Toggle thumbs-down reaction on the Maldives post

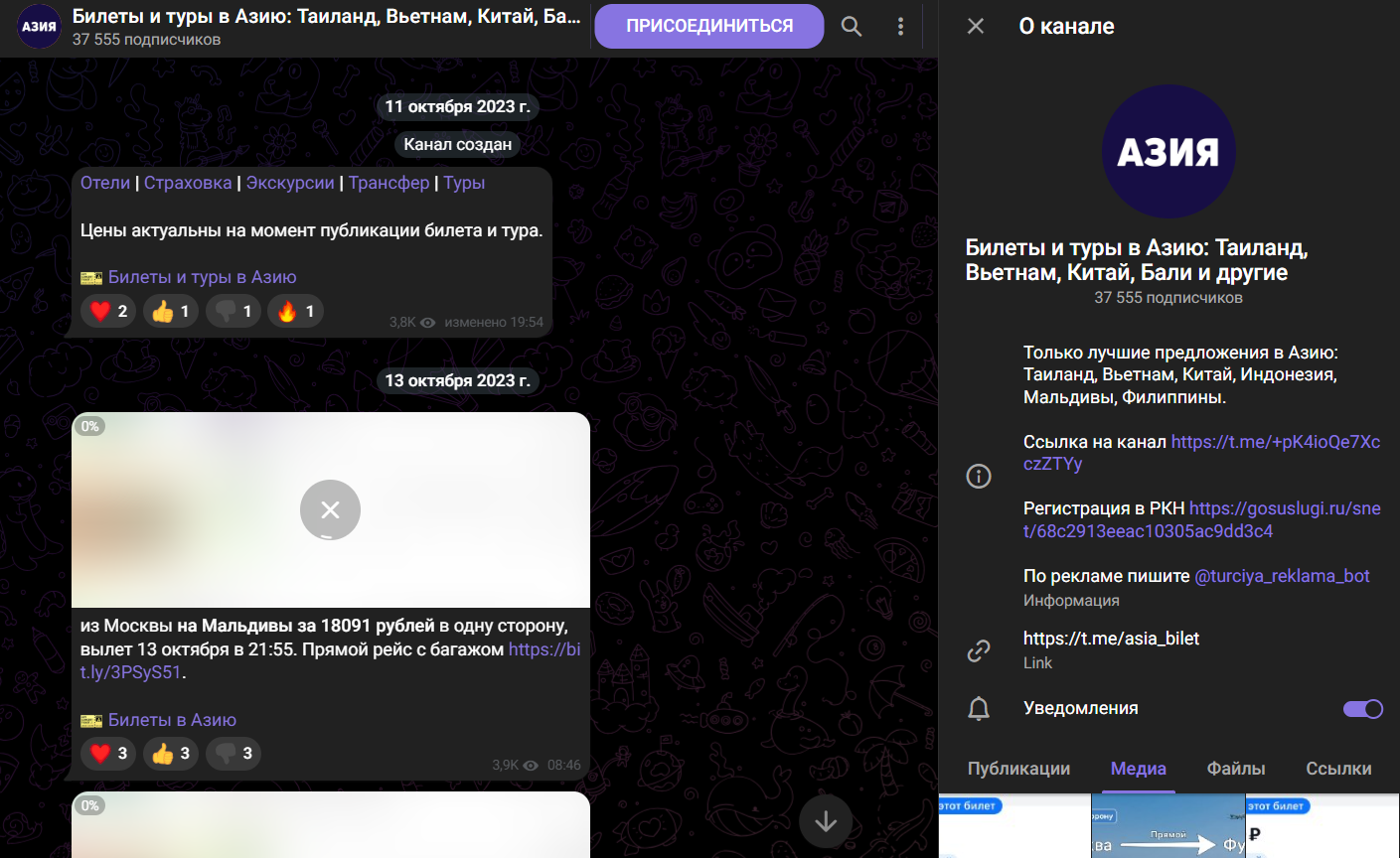pyautogui.click(x=233, y=754)
